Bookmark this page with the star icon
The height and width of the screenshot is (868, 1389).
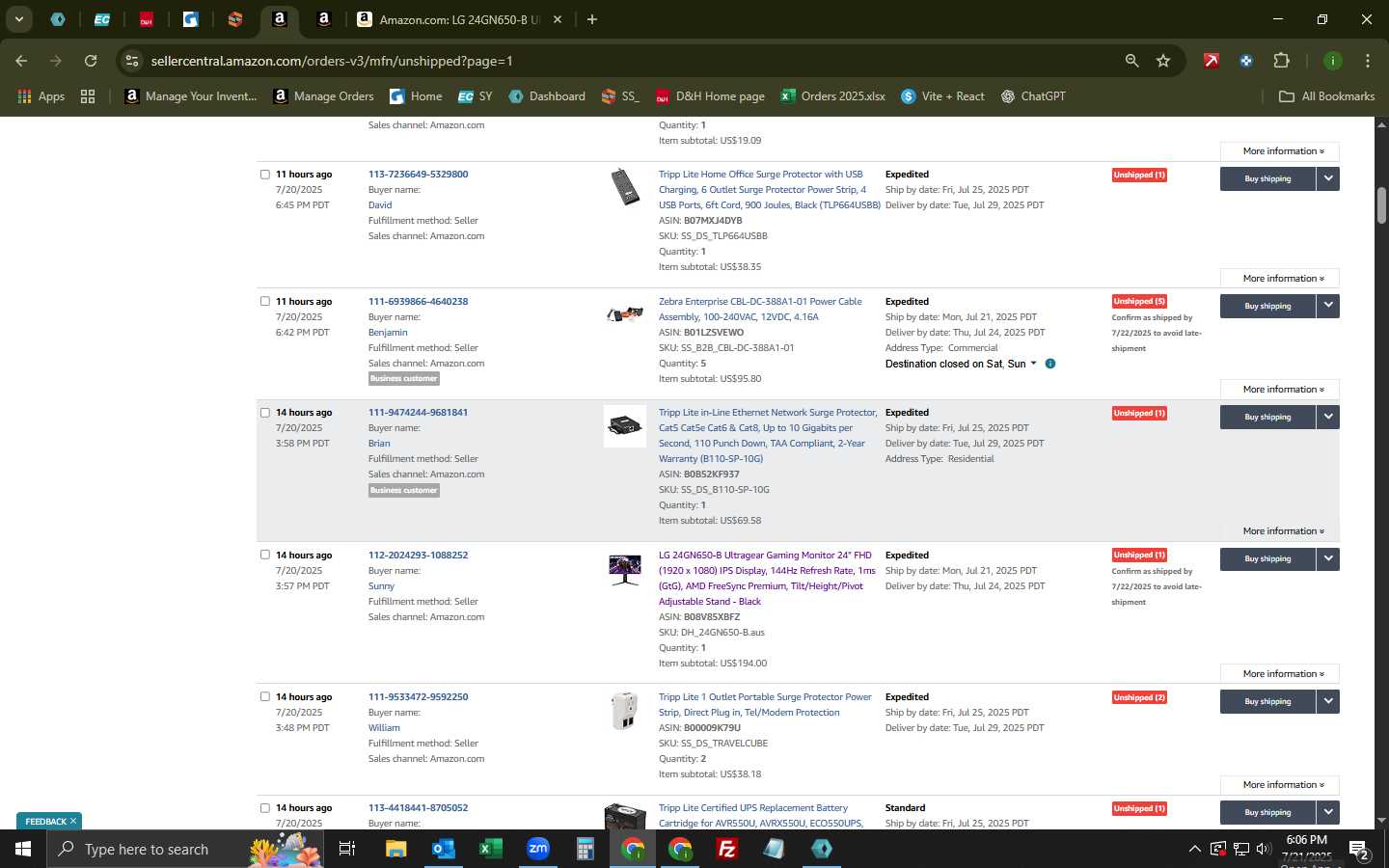click(x=1163, y=61)
